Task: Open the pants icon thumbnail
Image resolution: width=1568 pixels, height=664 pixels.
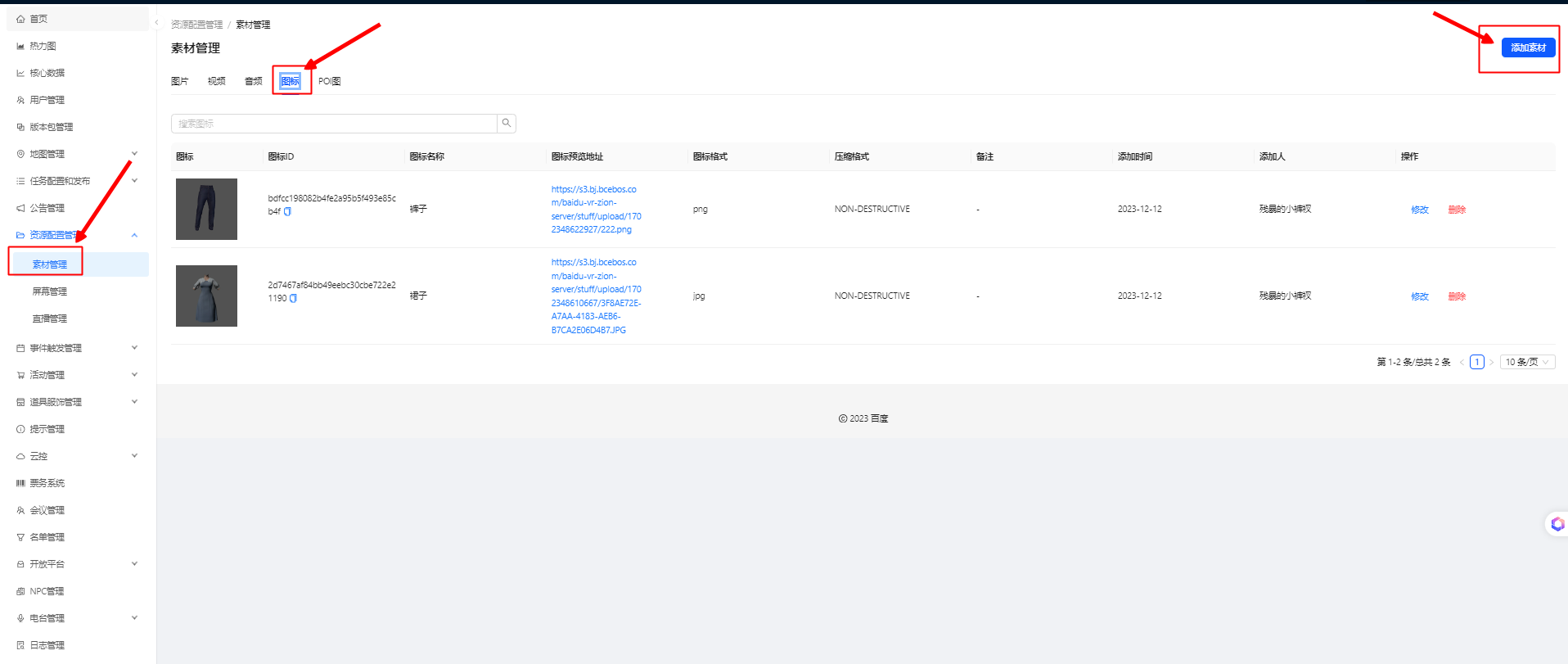Action: pos(206,209)
